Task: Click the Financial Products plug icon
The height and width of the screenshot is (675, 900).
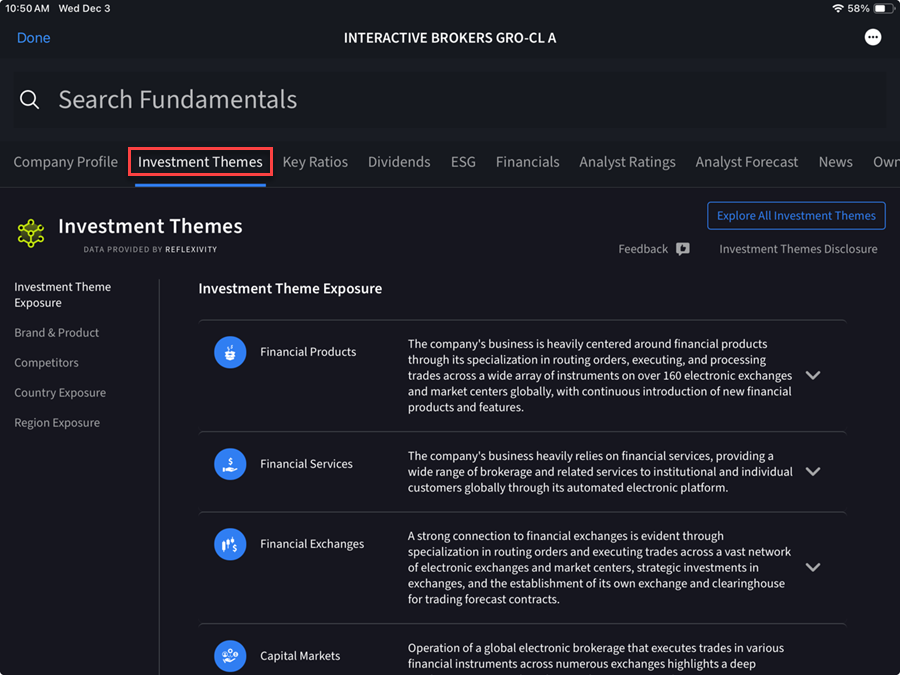Action: pos(229,353)
